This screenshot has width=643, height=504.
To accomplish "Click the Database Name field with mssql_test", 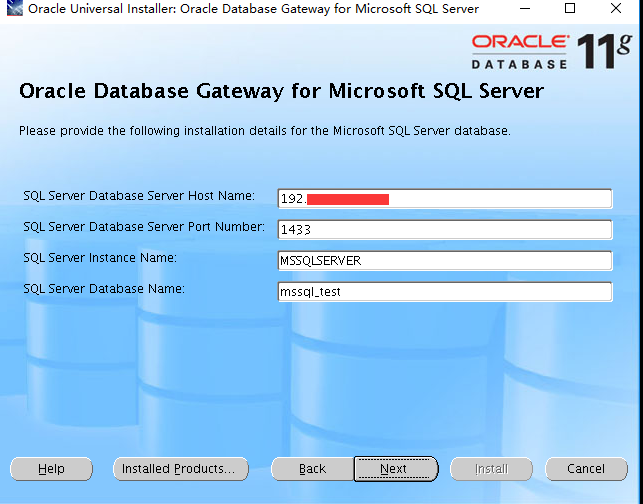I will (444, 291).
